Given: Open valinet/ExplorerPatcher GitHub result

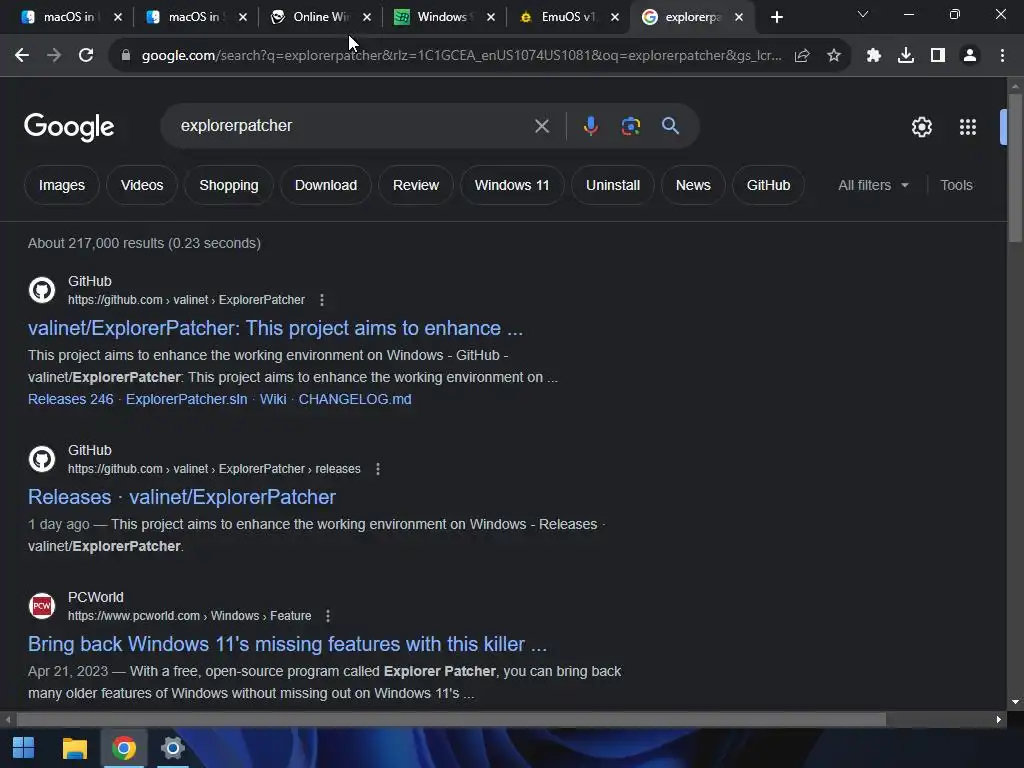Looking at the screenshot, I should [x=275, y=328].
